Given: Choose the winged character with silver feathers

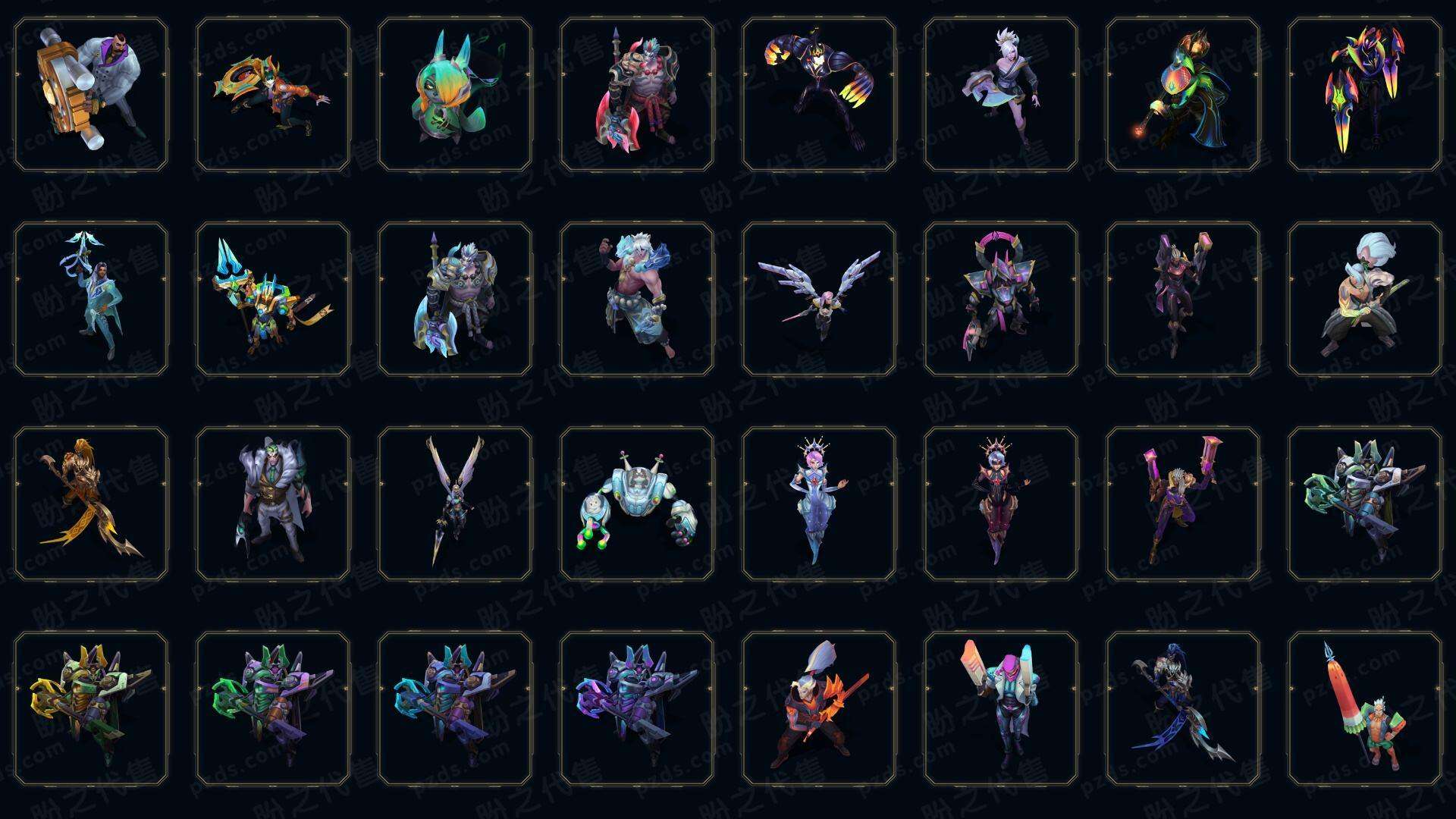Looking at the screenshot, I should [819, 299].
